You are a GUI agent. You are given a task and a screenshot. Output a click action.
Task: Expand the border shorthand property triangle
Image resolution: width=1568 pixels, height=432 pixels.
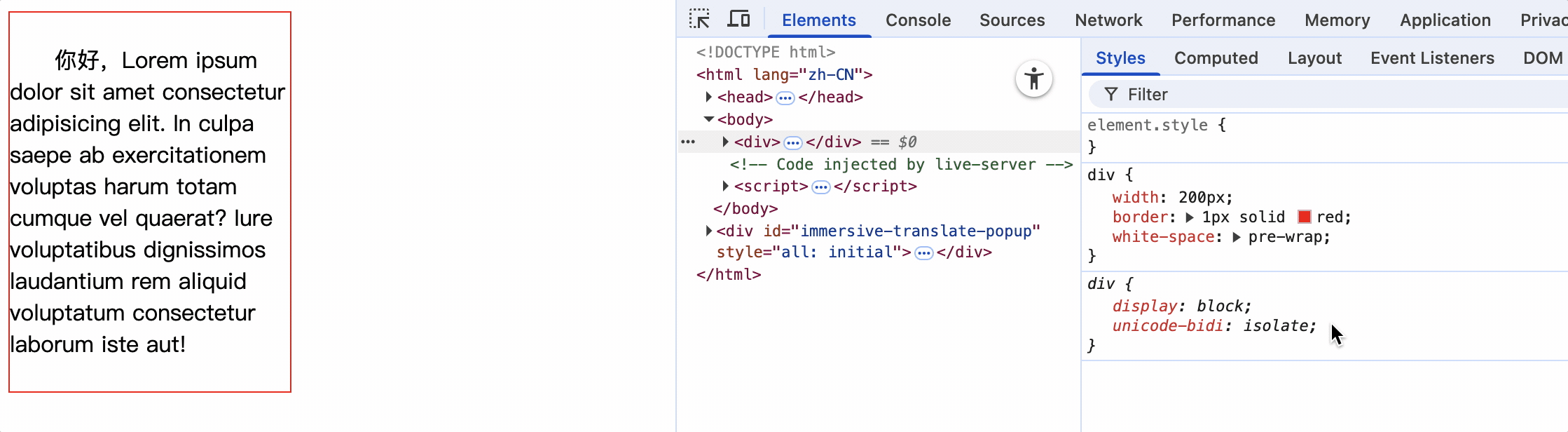click(1189, 217)
